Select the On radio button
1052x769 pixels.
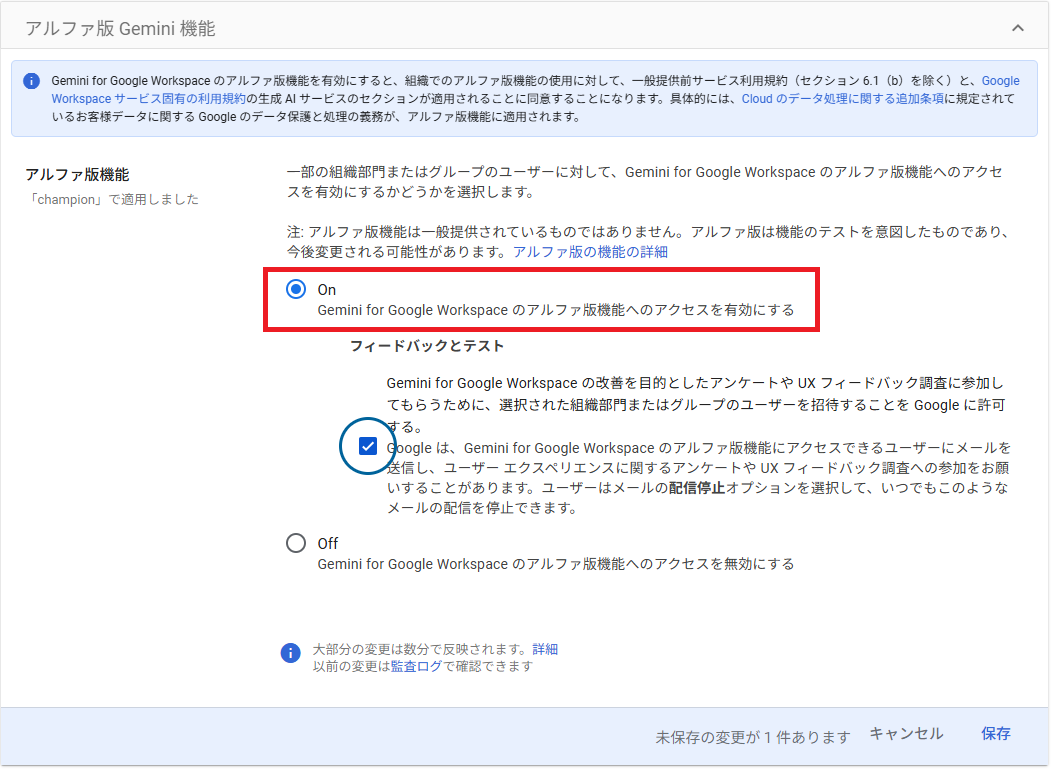coord(296,289)
